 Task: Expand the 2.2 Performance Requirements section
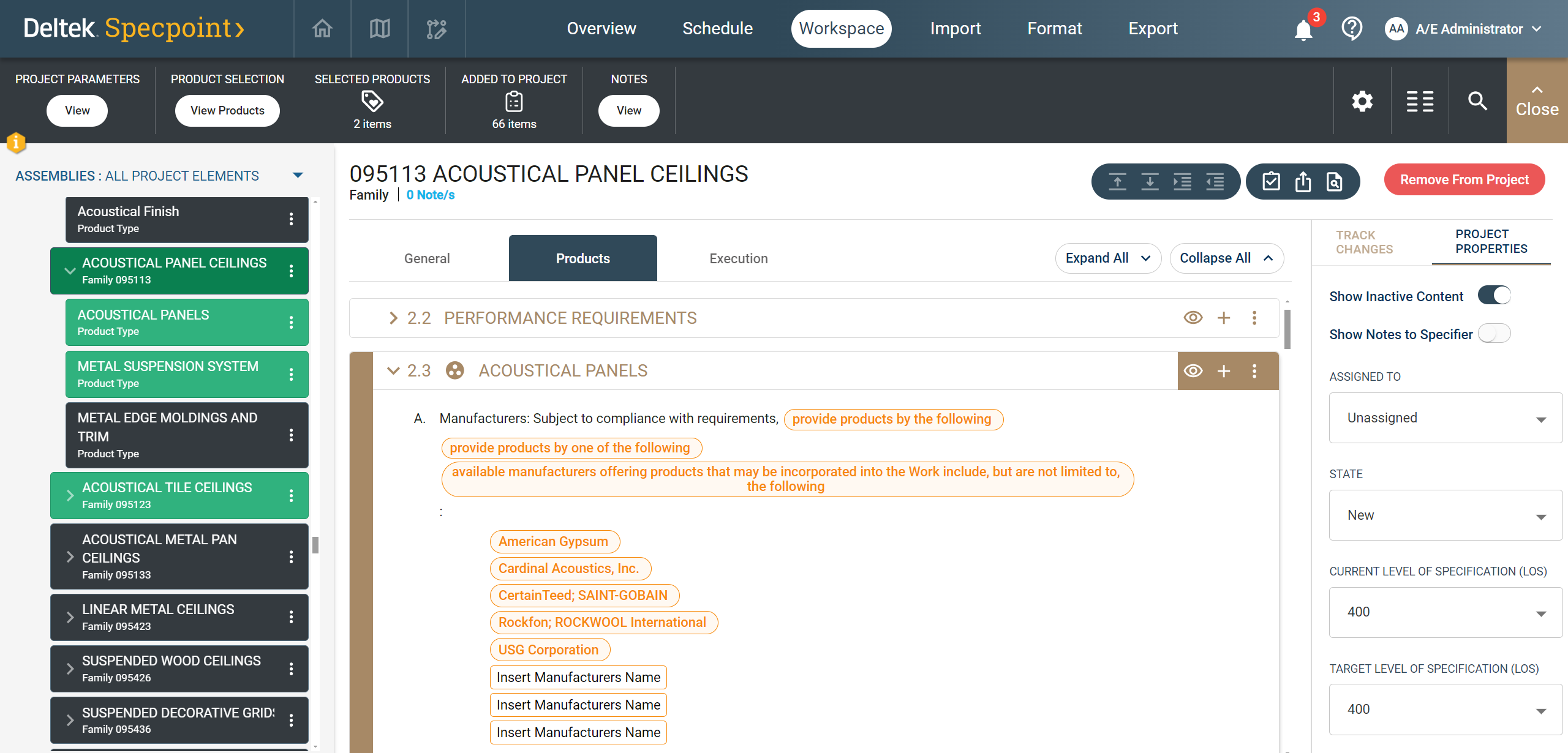pyautogui.click(x=393, y=318)
